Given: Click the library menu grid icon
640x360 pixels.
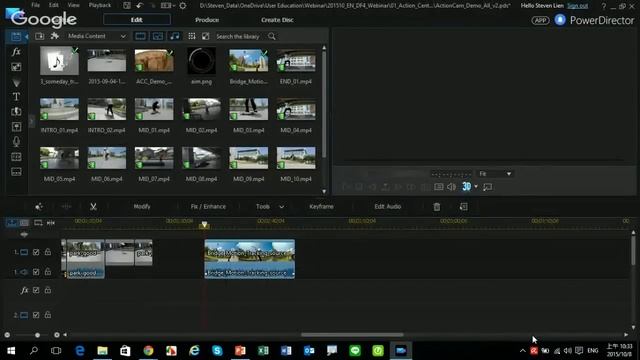Looking at the screenshot, I should coord(191,36).
